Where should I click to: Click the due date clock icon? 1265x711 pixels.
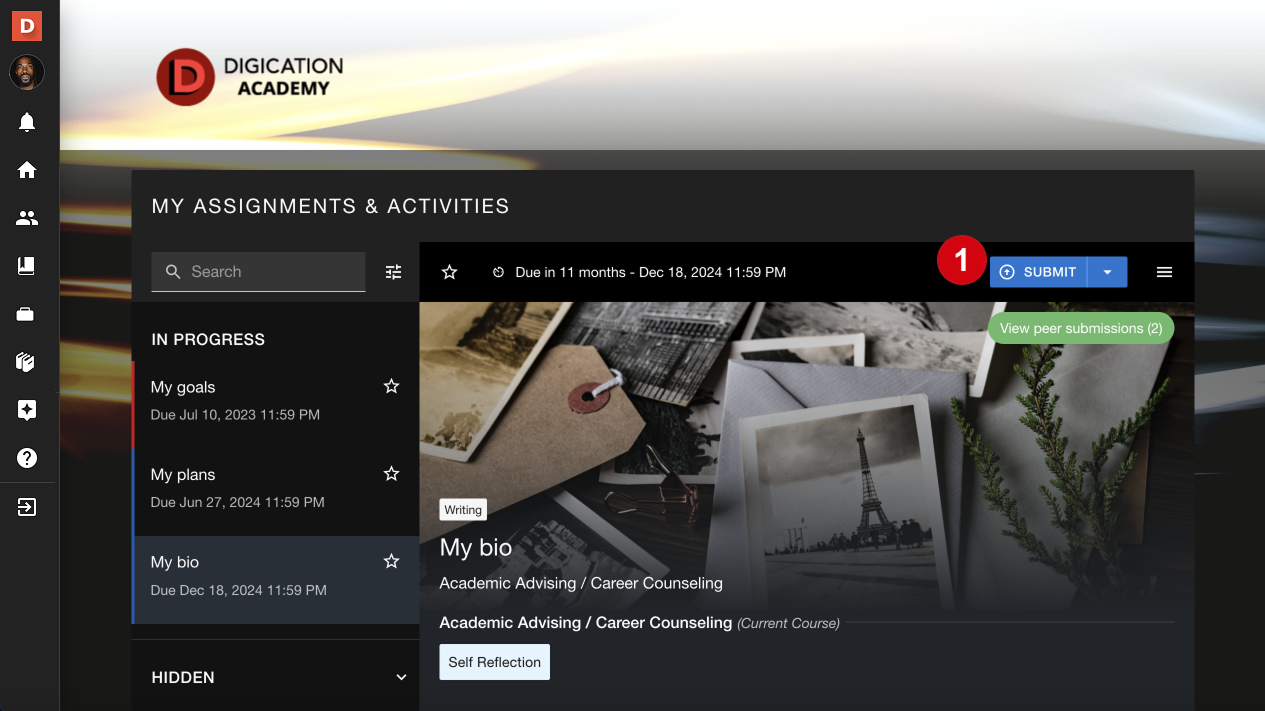[x=498, y=272]
